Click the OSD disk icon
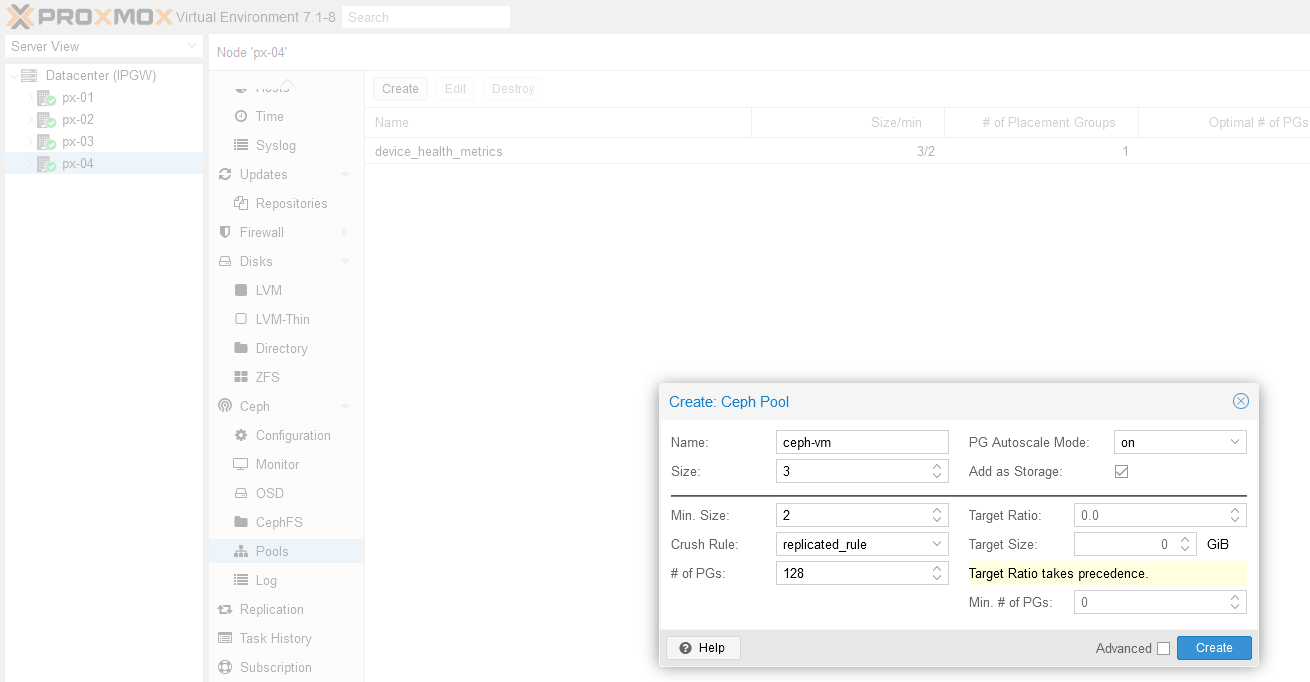 (x=240, y=493)
